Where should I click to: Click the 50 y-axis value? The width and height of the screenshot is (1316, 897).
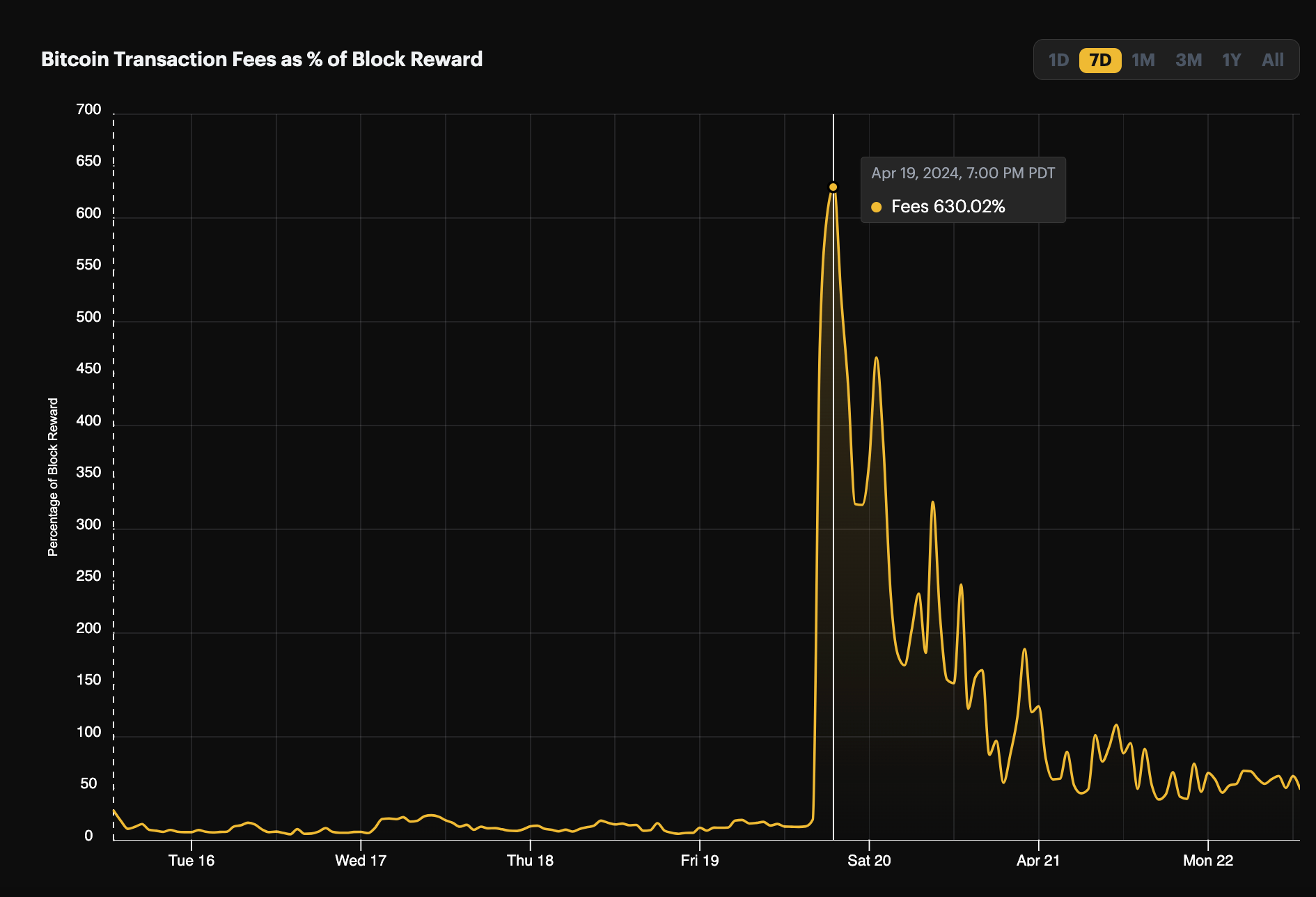[x=88, y=783]
